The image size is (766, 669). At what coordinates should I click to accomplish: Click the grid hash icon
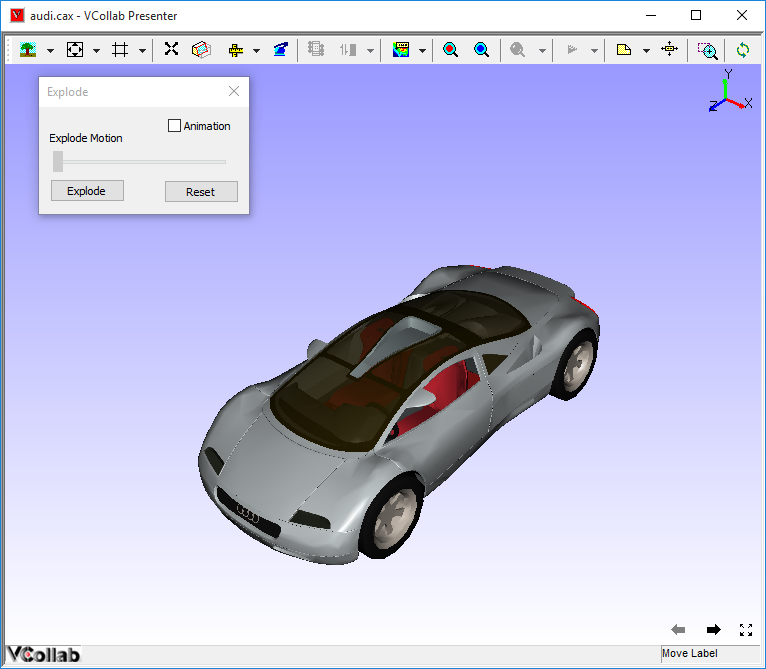click(x=120, y=49)
